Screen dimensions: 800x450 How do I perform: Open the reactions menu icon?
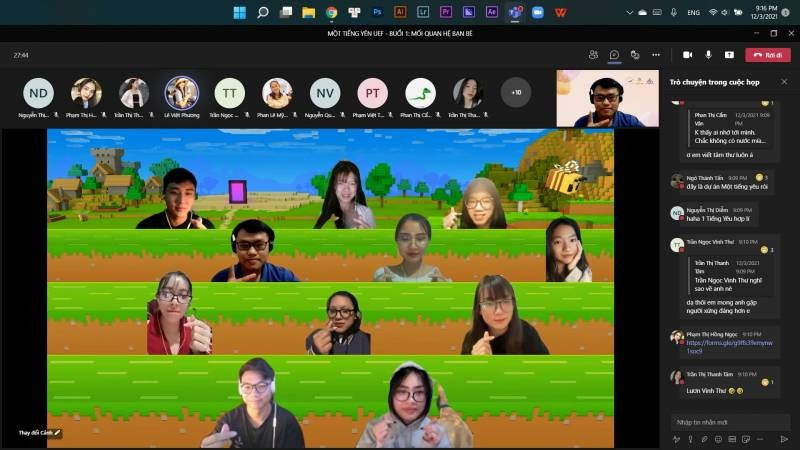[x=635, y=55]
